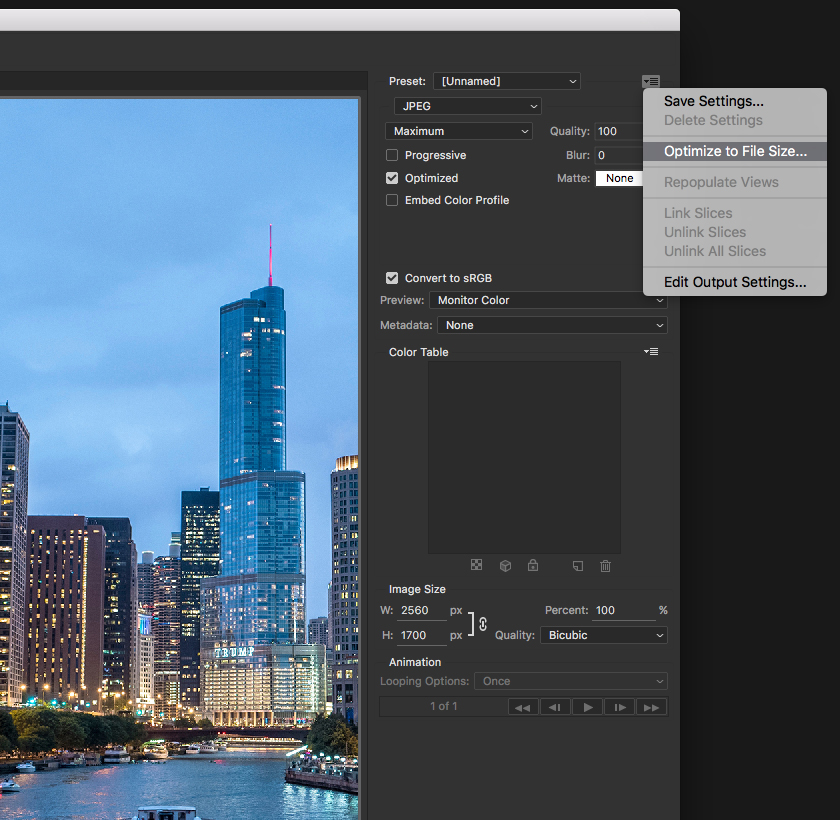Click the web-safe cube icon under color table
840x820 pixels.
[505, 566]
